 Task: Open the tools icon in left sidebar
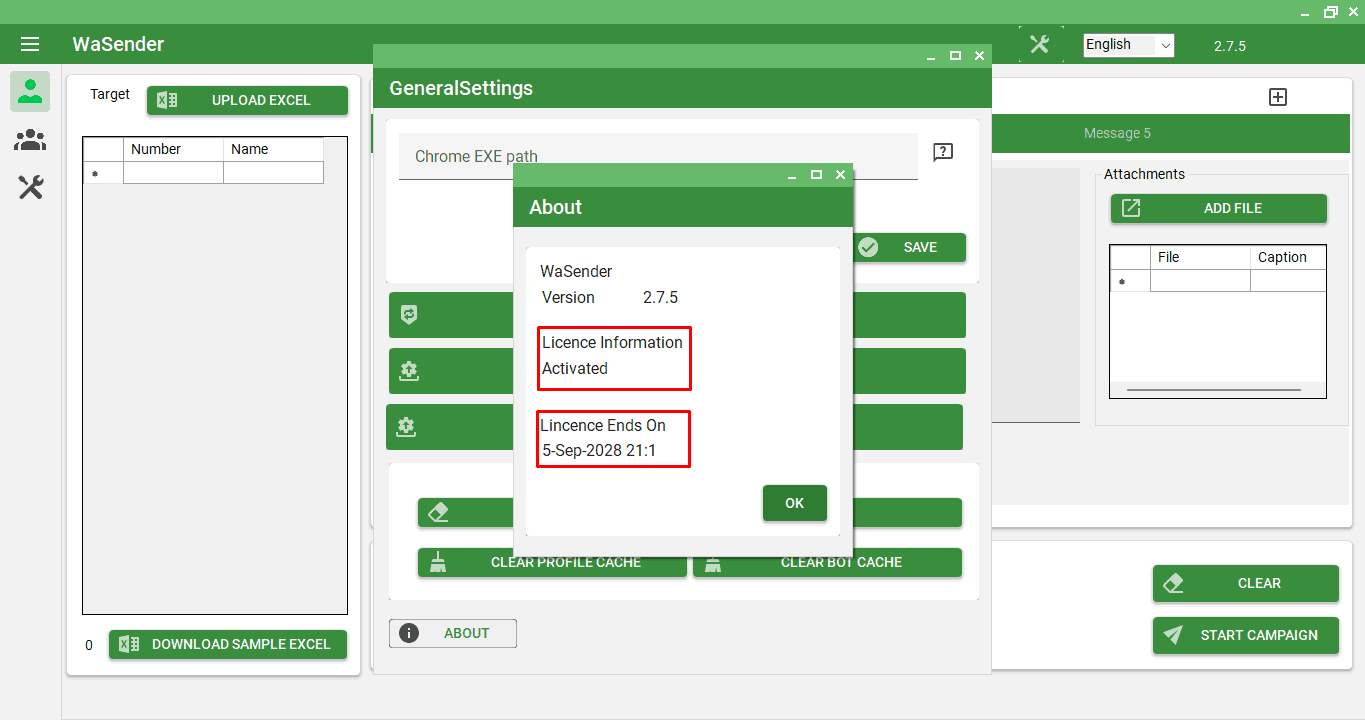[x=30, y=187]
